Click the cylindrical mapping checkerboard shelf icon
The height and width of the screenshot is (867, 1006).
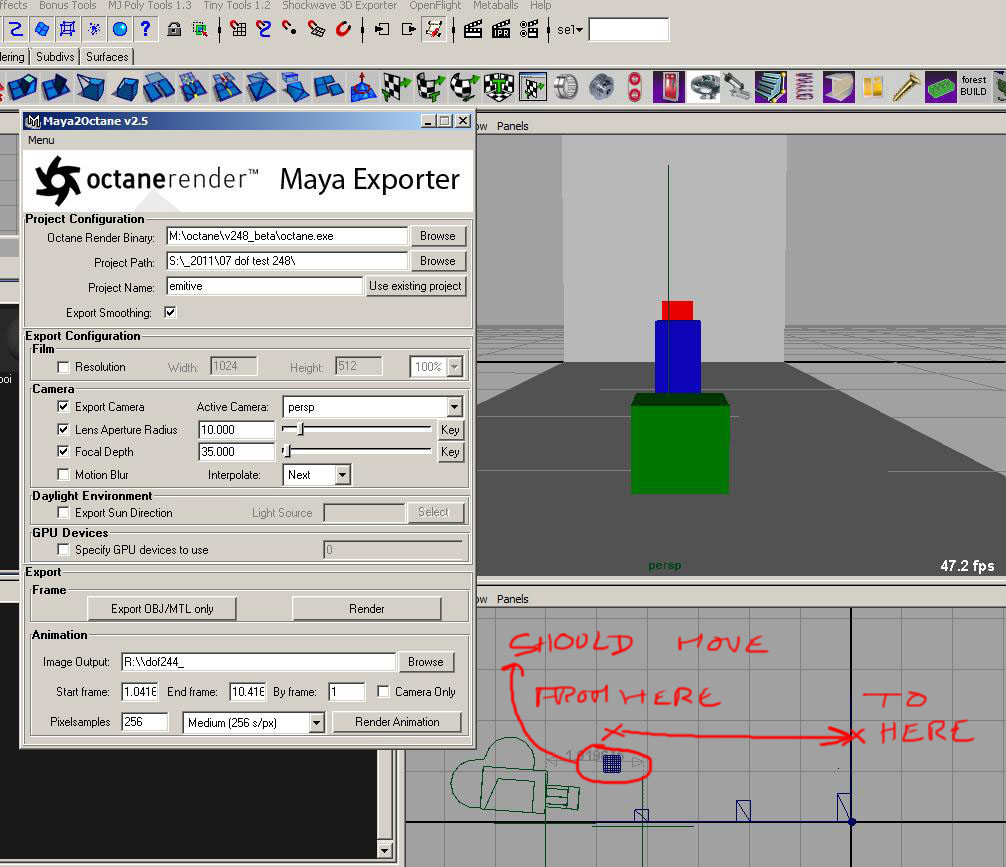[x=431, y=87]
